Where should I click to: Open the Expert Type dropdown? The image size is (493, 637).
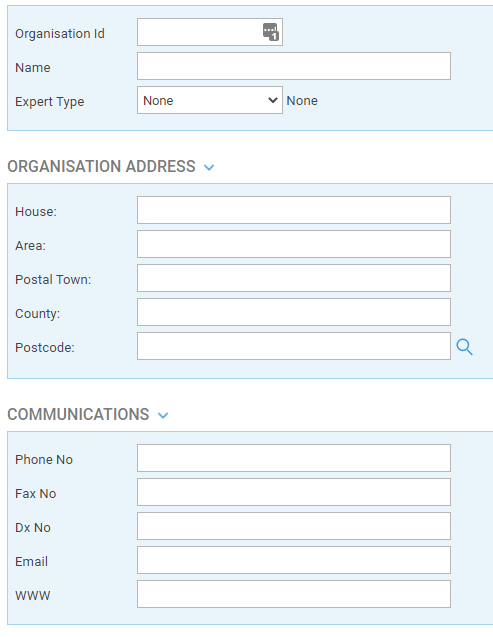(x=210, y=100)
